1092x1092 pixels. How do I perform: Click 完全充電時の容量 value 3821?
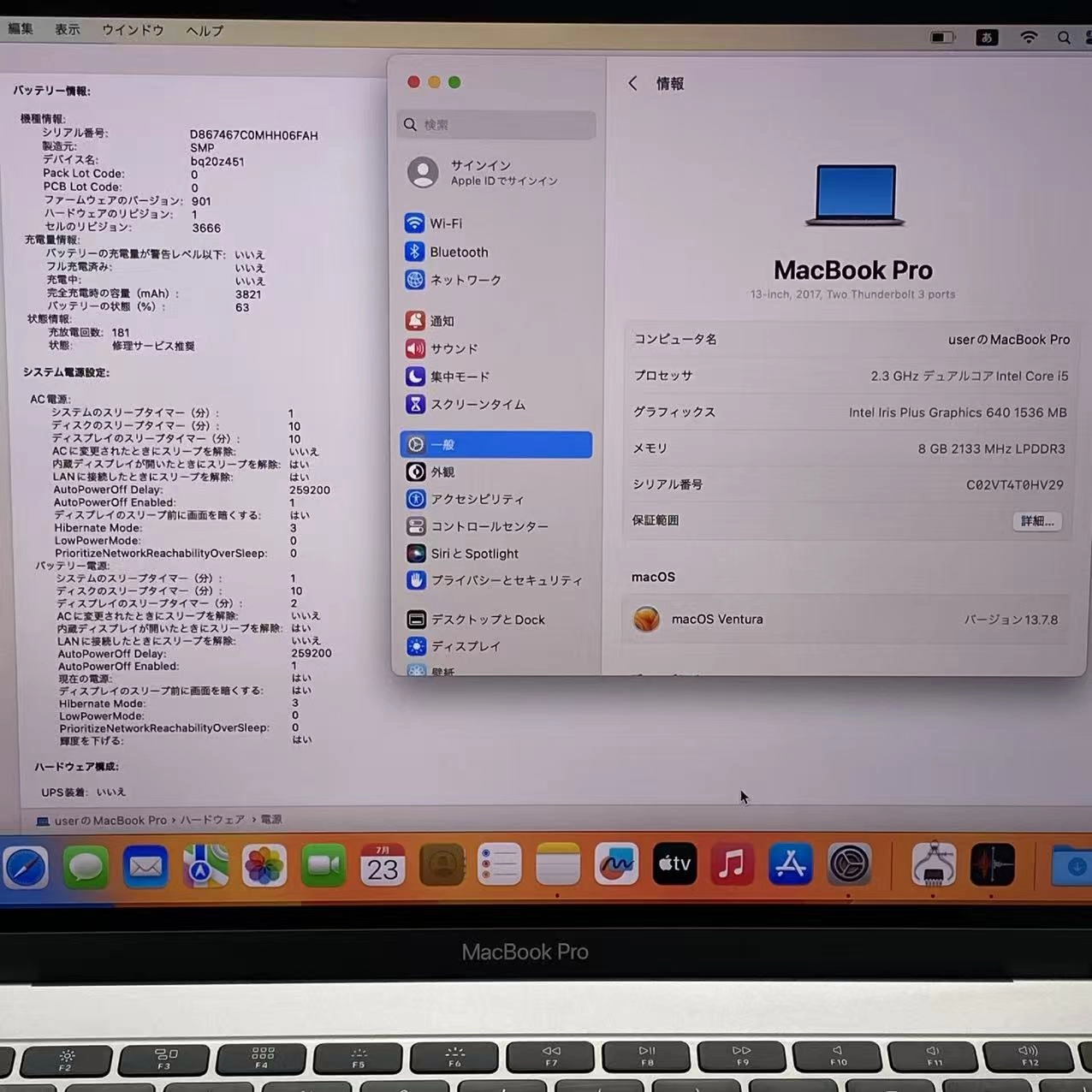pyautogui.click(x=248, y=294)
